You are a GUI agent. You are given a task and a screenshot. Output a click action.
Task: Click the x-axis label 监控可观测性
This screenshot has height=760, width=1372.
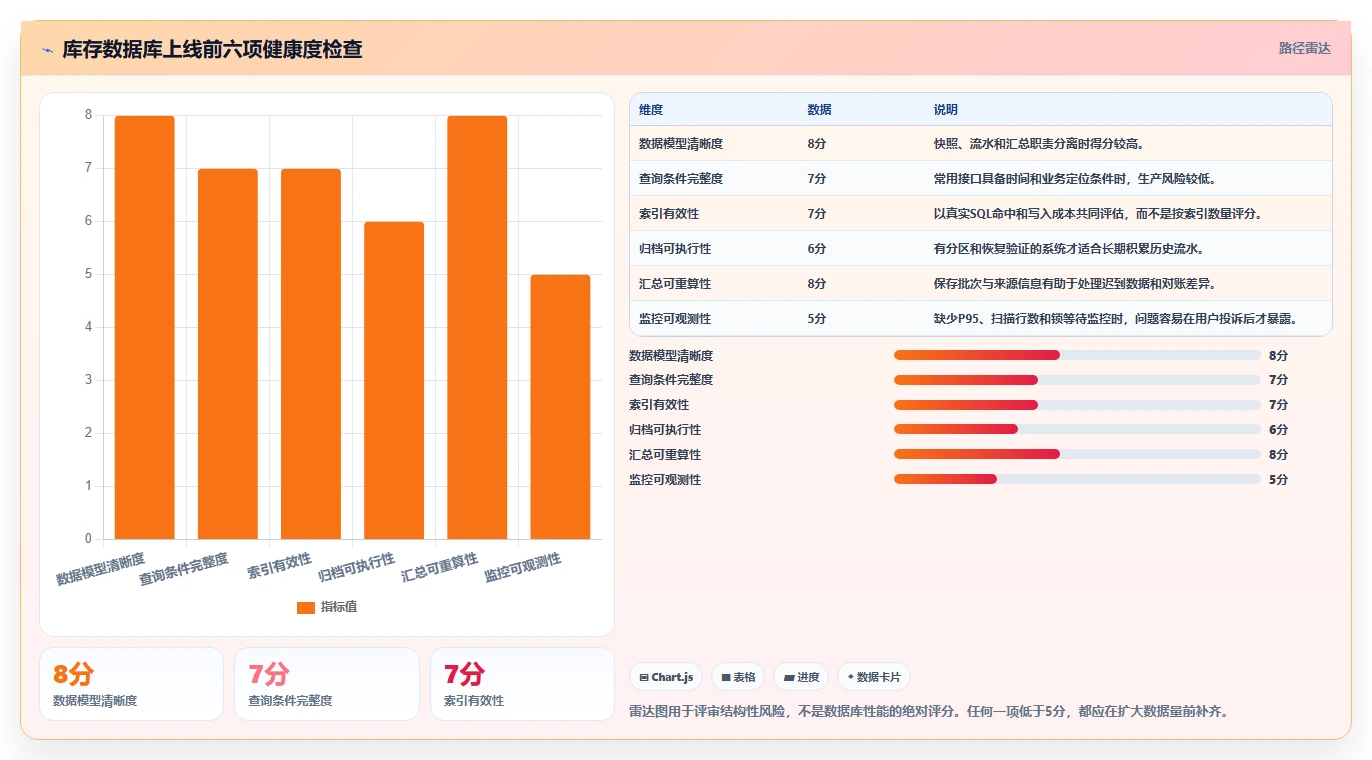click(x=523, y=568)
